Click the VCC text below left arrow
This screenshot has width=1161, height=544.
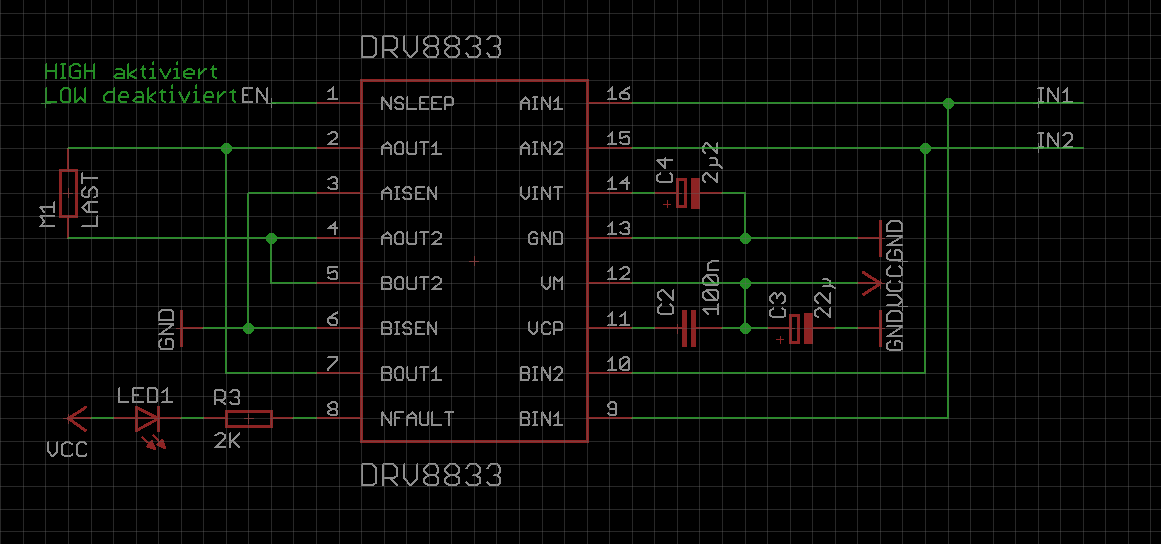(67, 450)
